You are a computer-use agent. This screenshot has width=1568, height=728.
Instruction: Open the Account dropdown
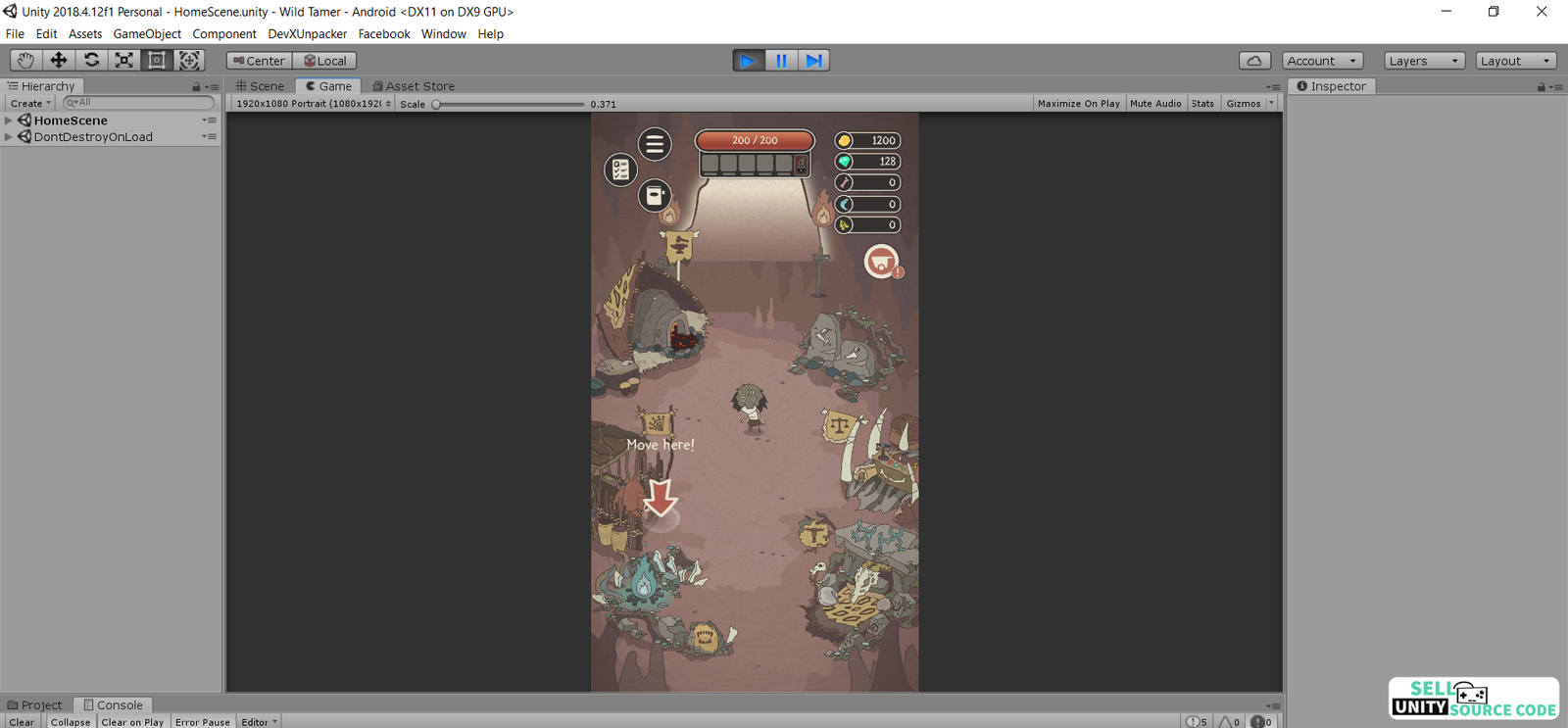[x=1322, y=61]
